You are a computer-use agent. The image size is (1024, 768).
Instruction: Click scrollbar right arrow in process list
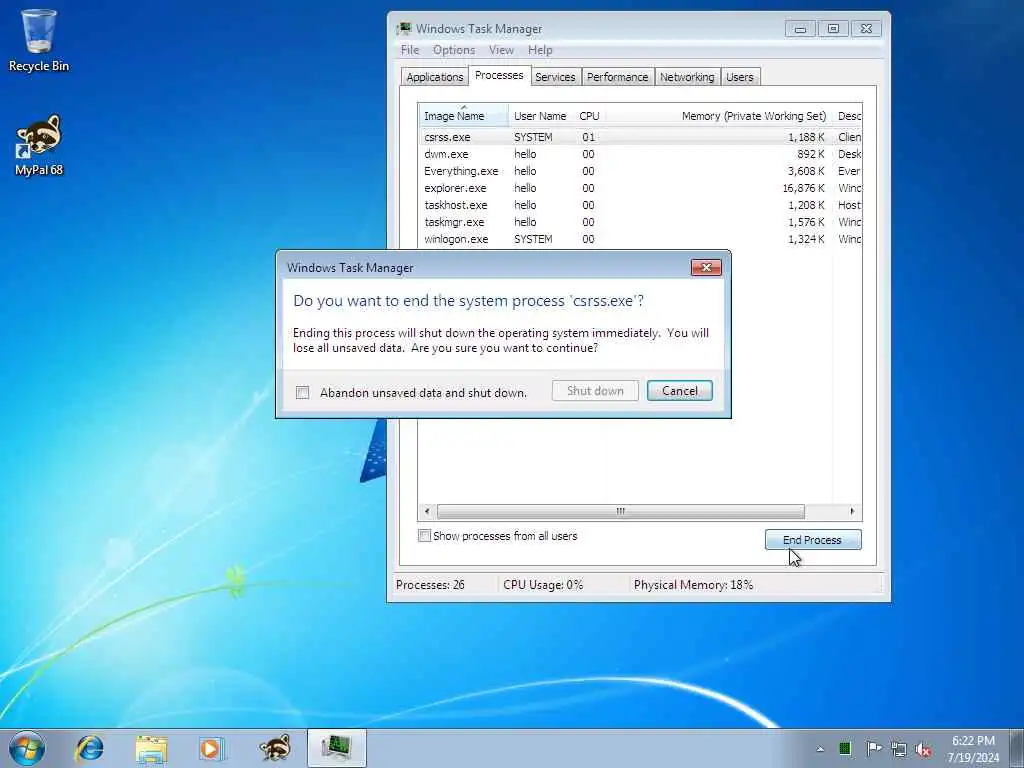(x=852, y=511)
